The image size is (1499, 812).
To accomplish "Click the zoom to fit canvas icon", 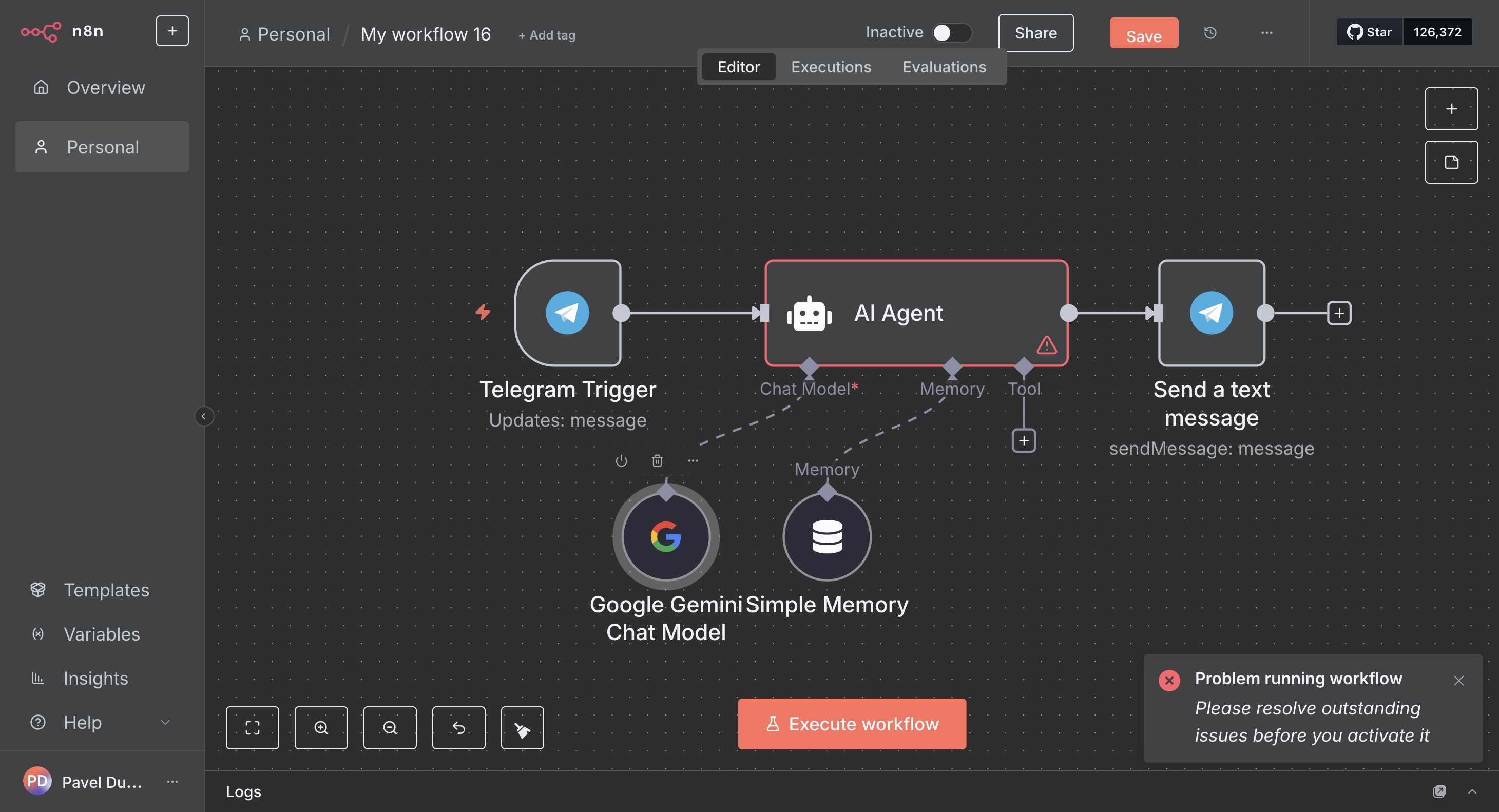I will 252,728.
